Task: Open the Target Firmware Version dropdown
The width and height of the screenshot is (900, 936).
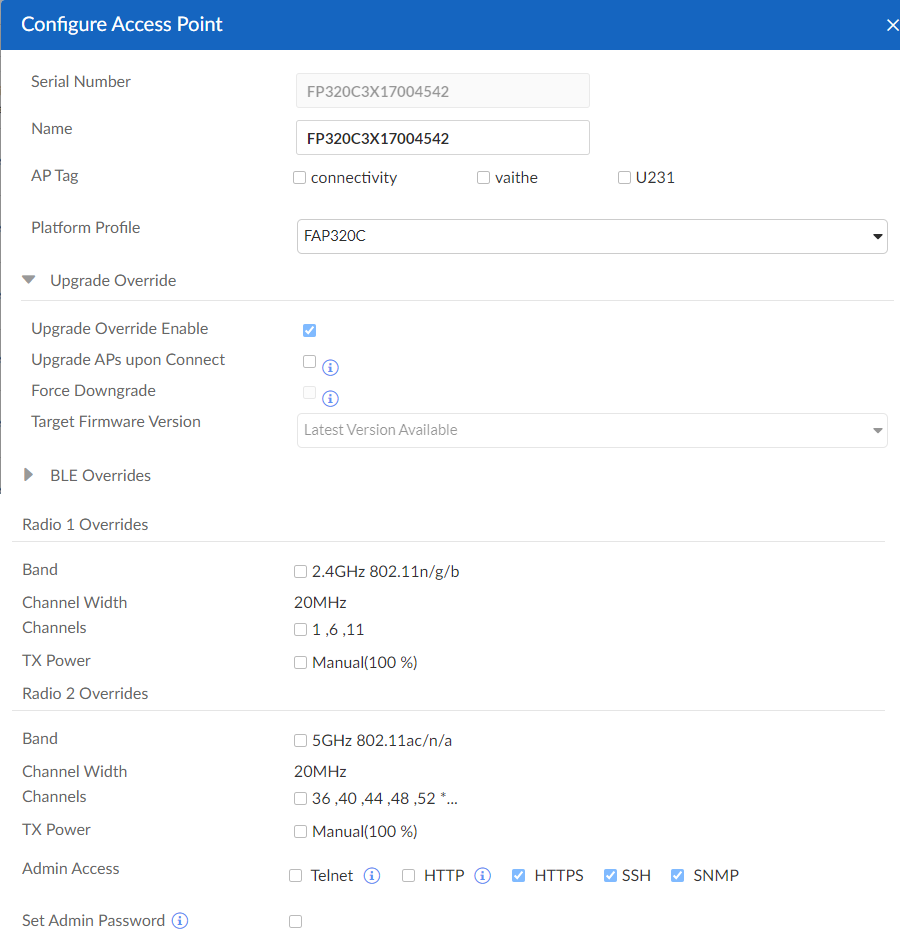Action: pos(877,430)
